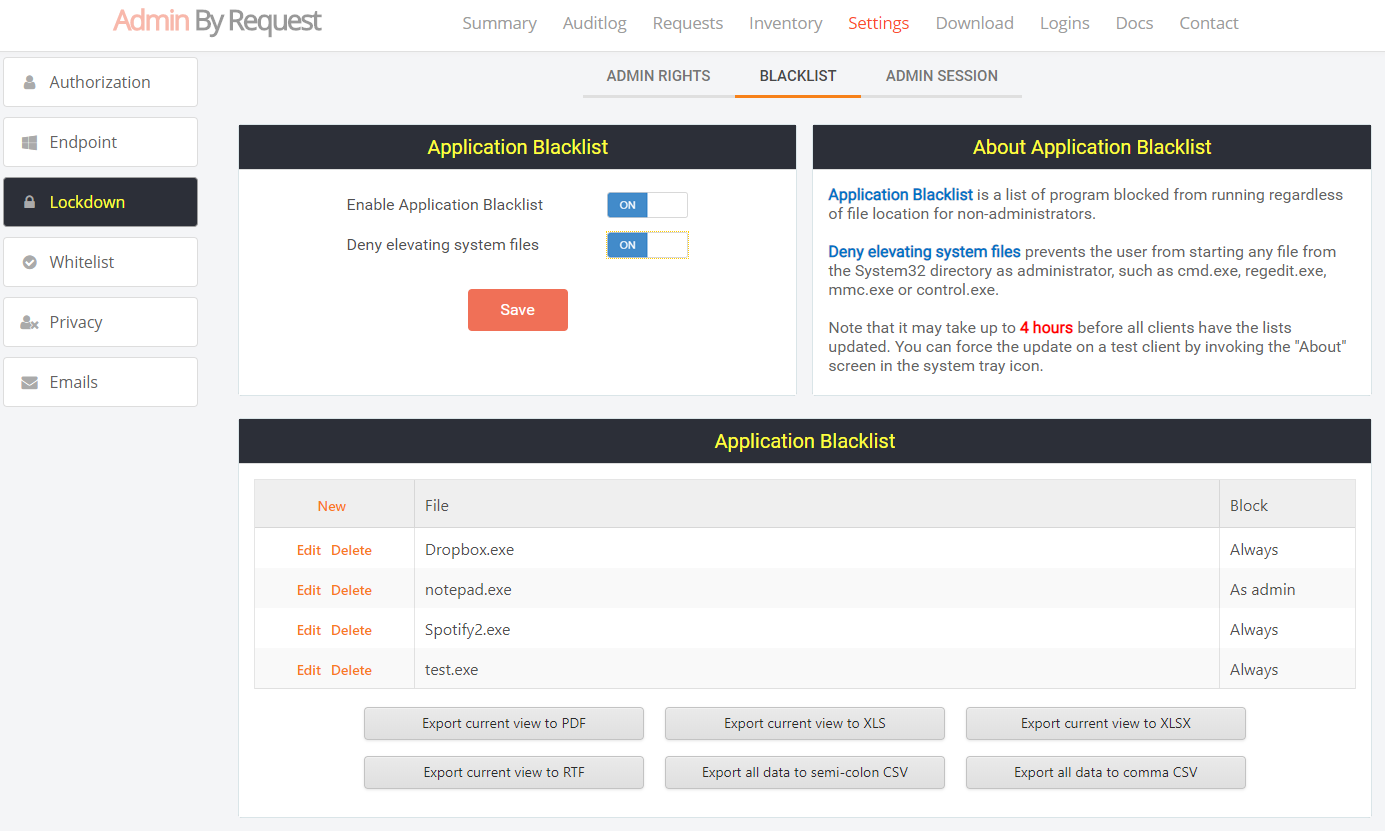Viewport: 1385px width, 831px height.
Task: Edit the Dropbox.exe blacklist entry
Action: coord(308,550)
